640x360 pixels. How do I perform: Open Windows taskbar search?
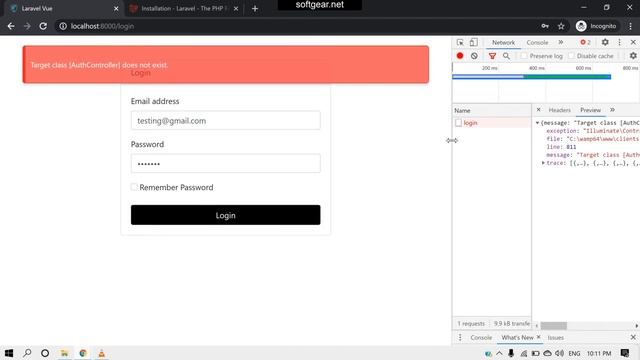(27, 353)
